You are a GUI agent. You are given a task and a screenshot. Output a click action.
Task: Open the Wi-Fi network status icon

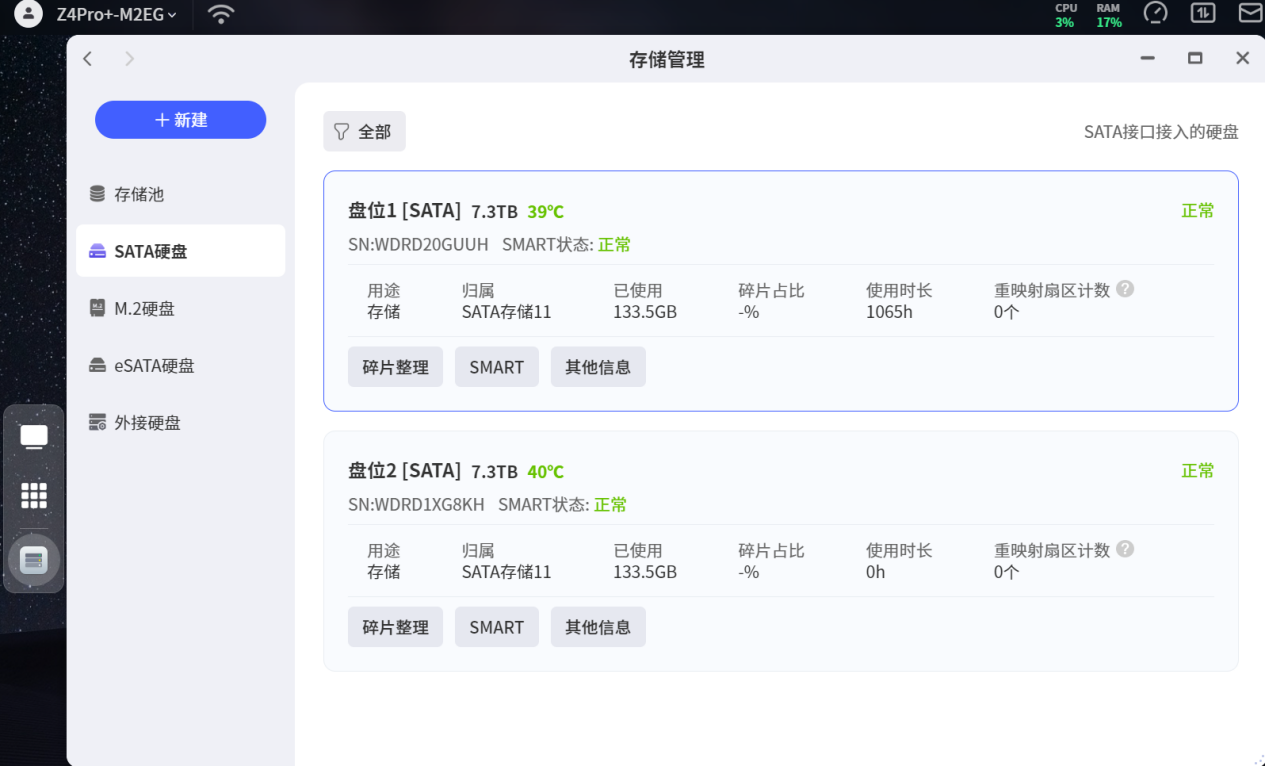[x=221, y=14]
